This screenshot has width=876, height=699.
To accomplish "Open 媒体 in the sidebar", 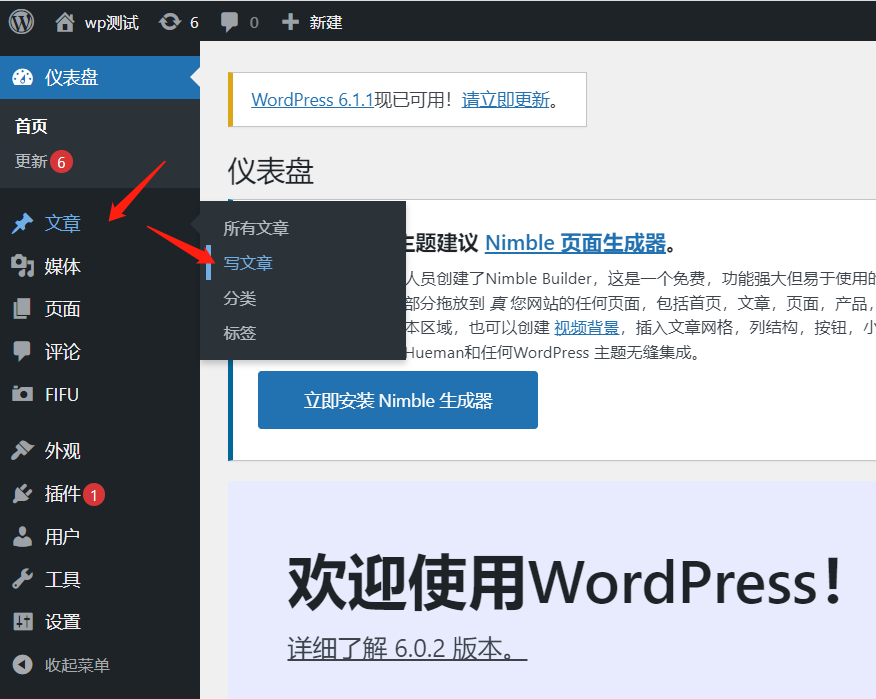I will pyautogui.click(x=63, y=267).
